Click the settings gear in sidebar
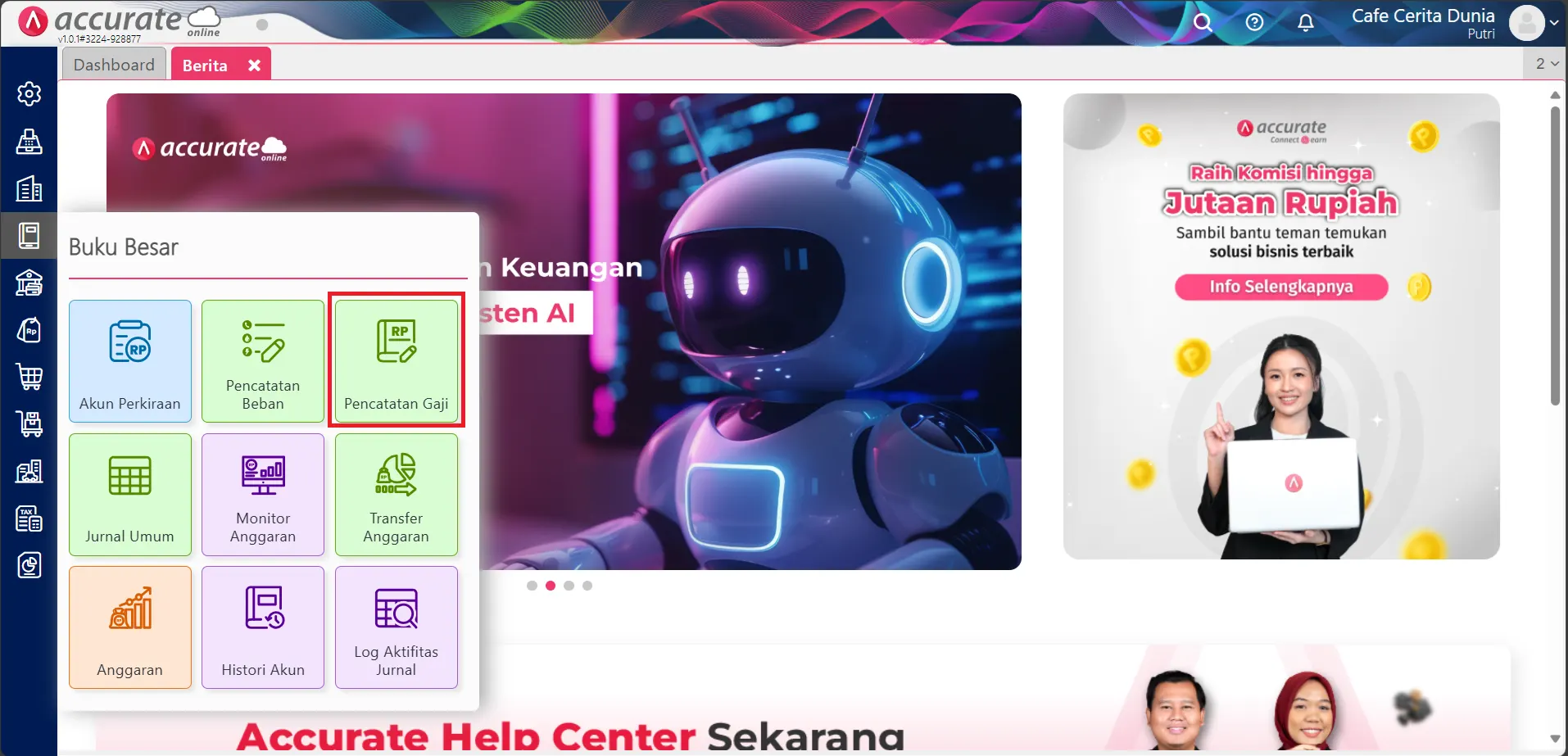1568x756 pixels. 29,94
